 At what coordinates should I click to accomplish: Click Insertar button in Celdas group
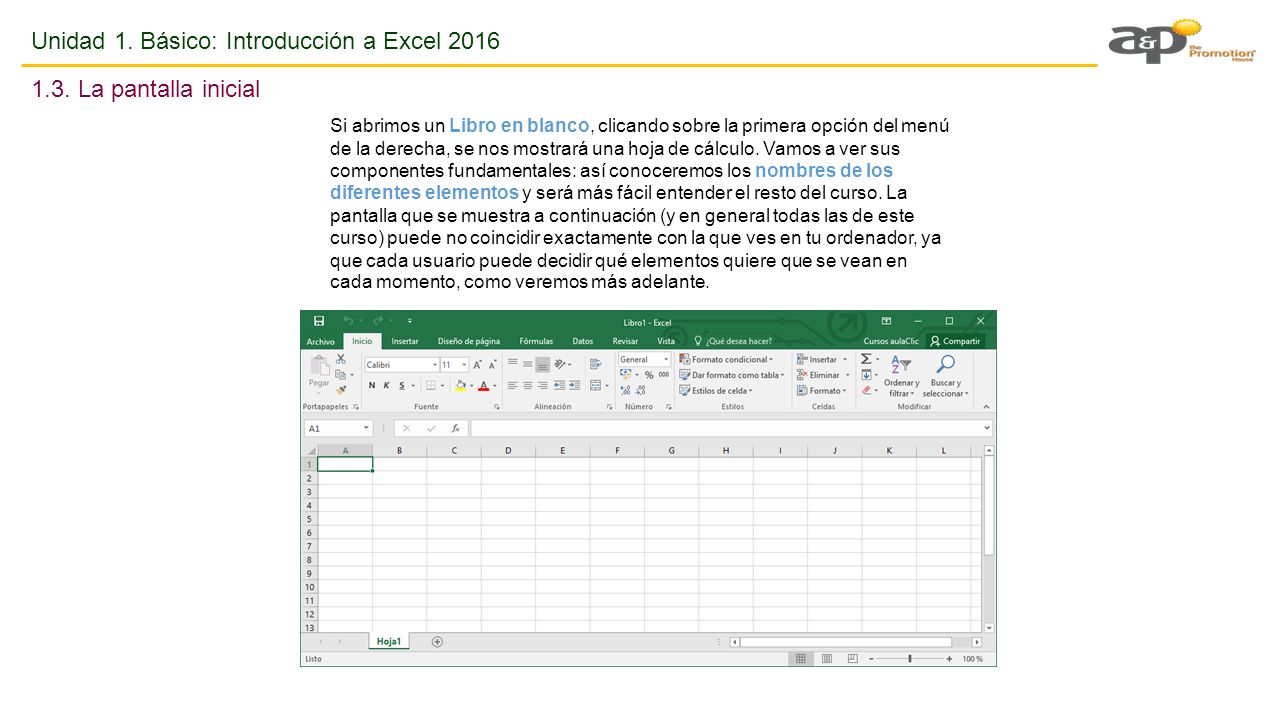click(822, 359)
